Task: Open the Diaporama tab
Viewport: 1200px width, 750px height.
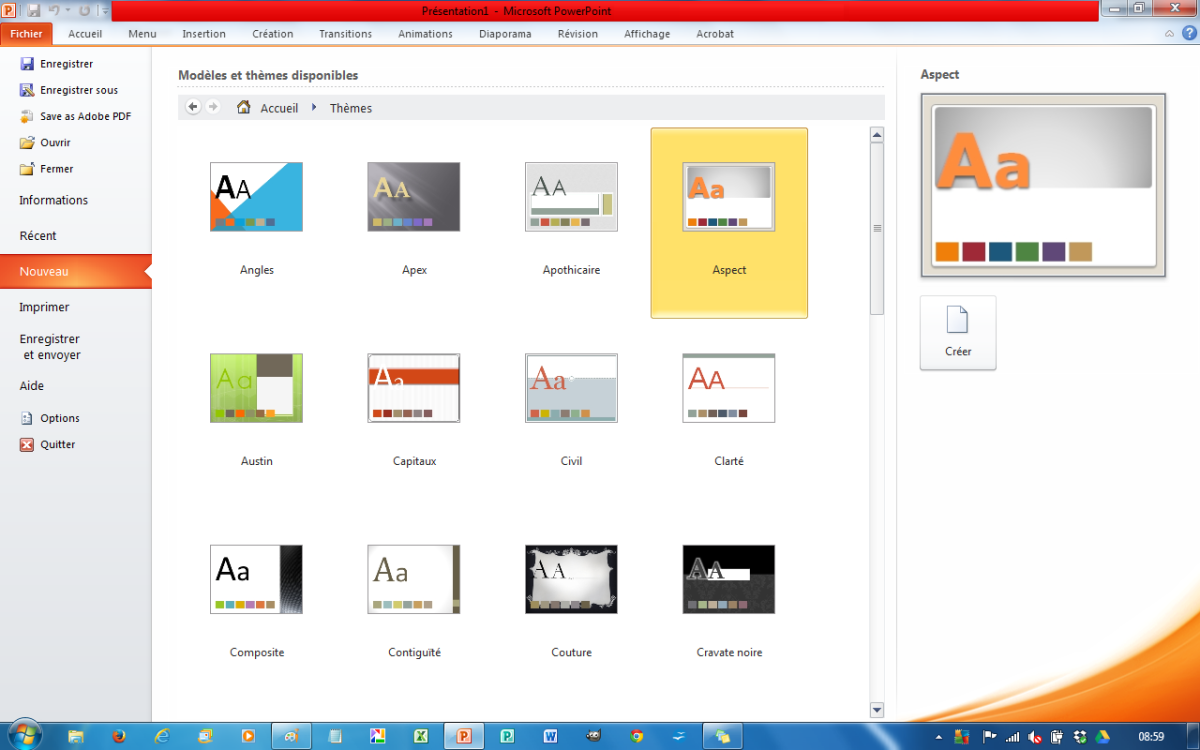Action: coord(505,34)
